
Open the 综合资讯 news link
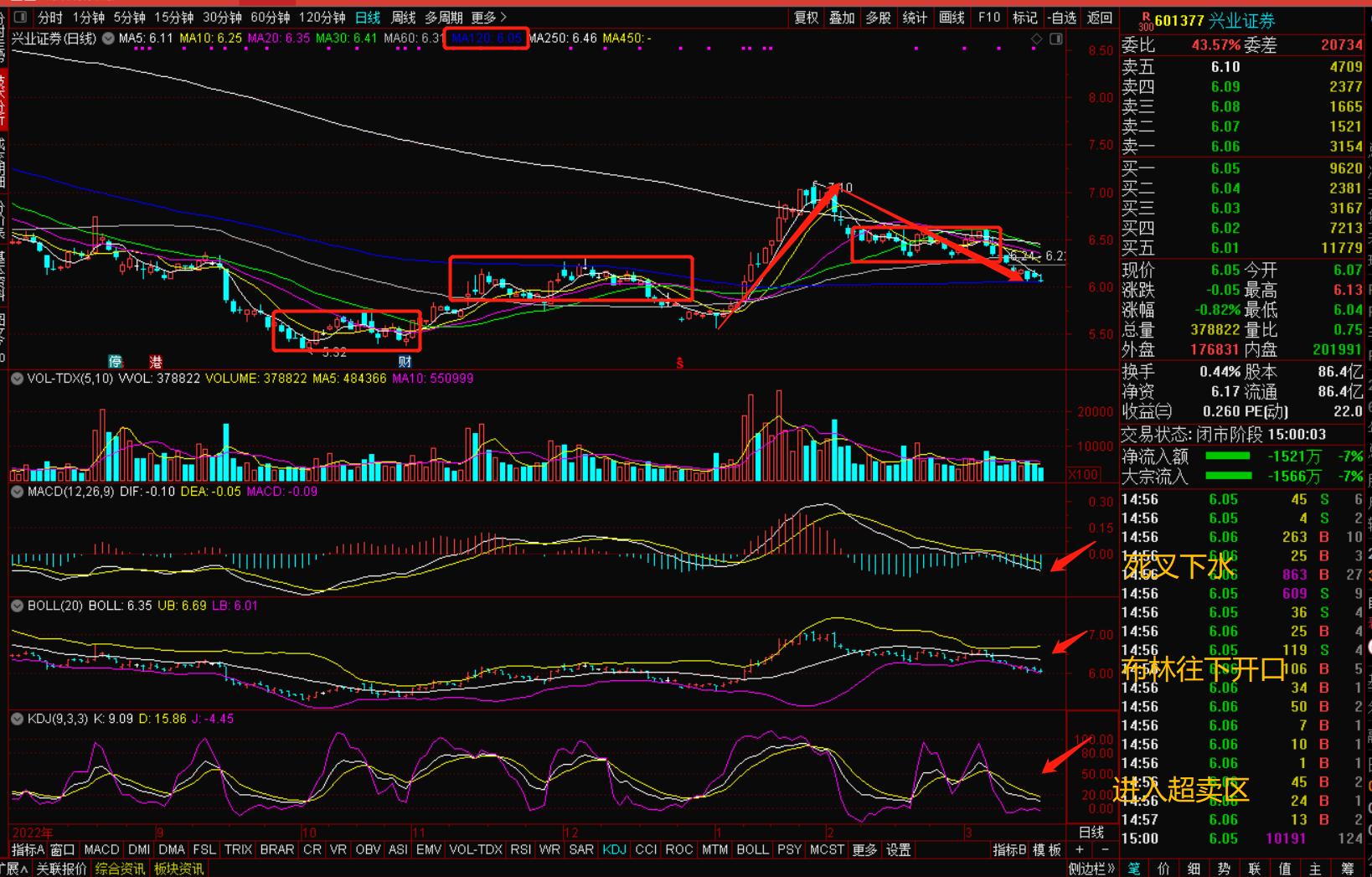coord(120,869)
